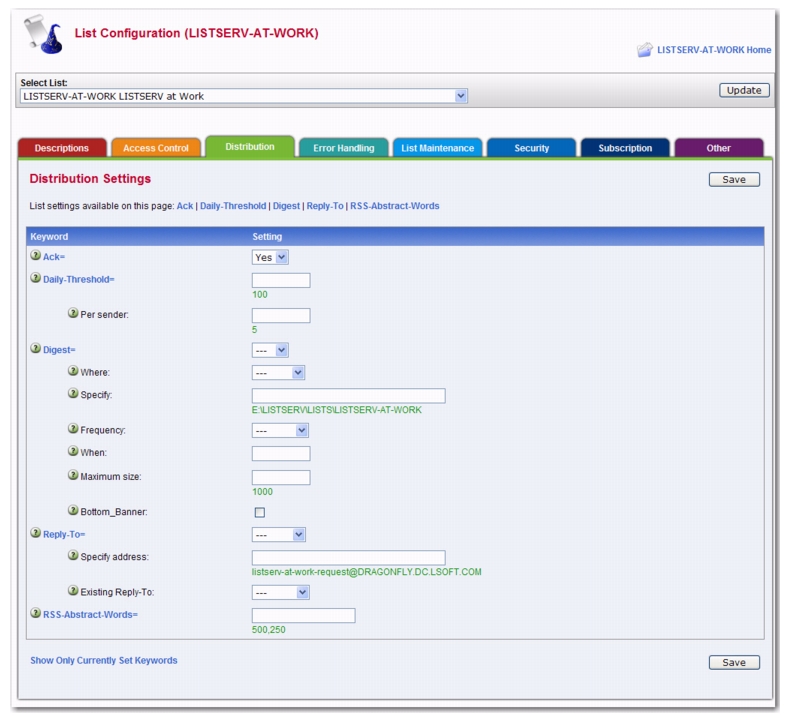The width and height of the screenshot is (787, 720).
Task: Click the Daily-Threshold= keyword link
Action: pos(79,279)
